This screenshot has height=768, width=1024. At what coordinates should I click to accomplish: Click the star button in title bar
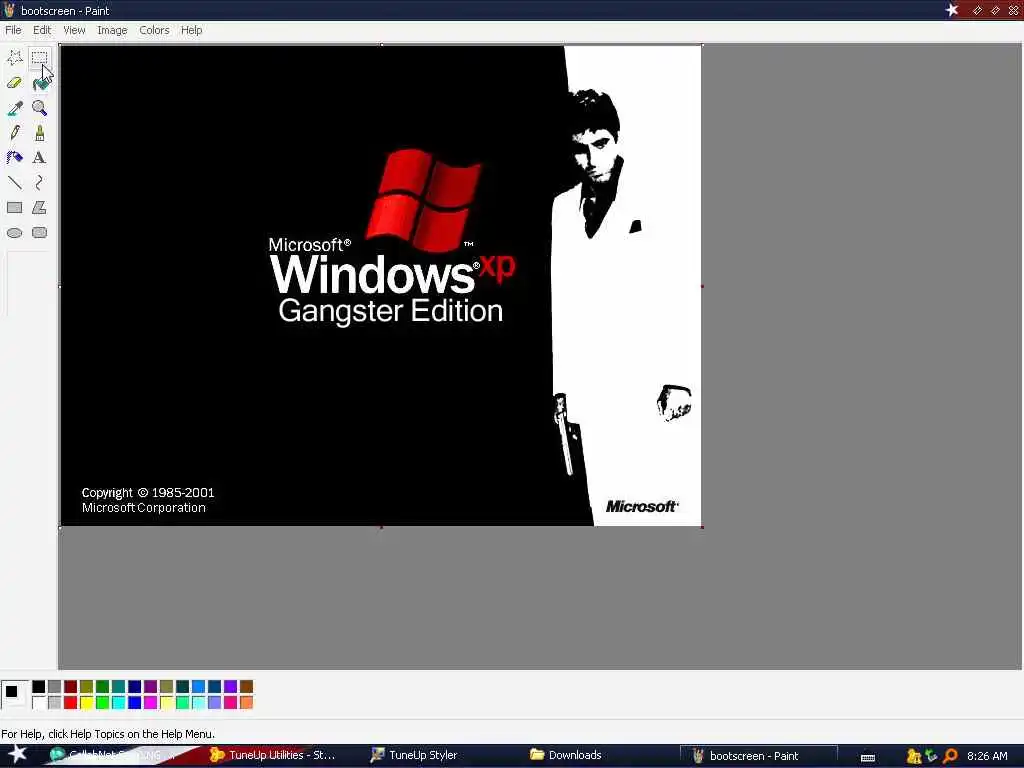click(x=952, y=10)
